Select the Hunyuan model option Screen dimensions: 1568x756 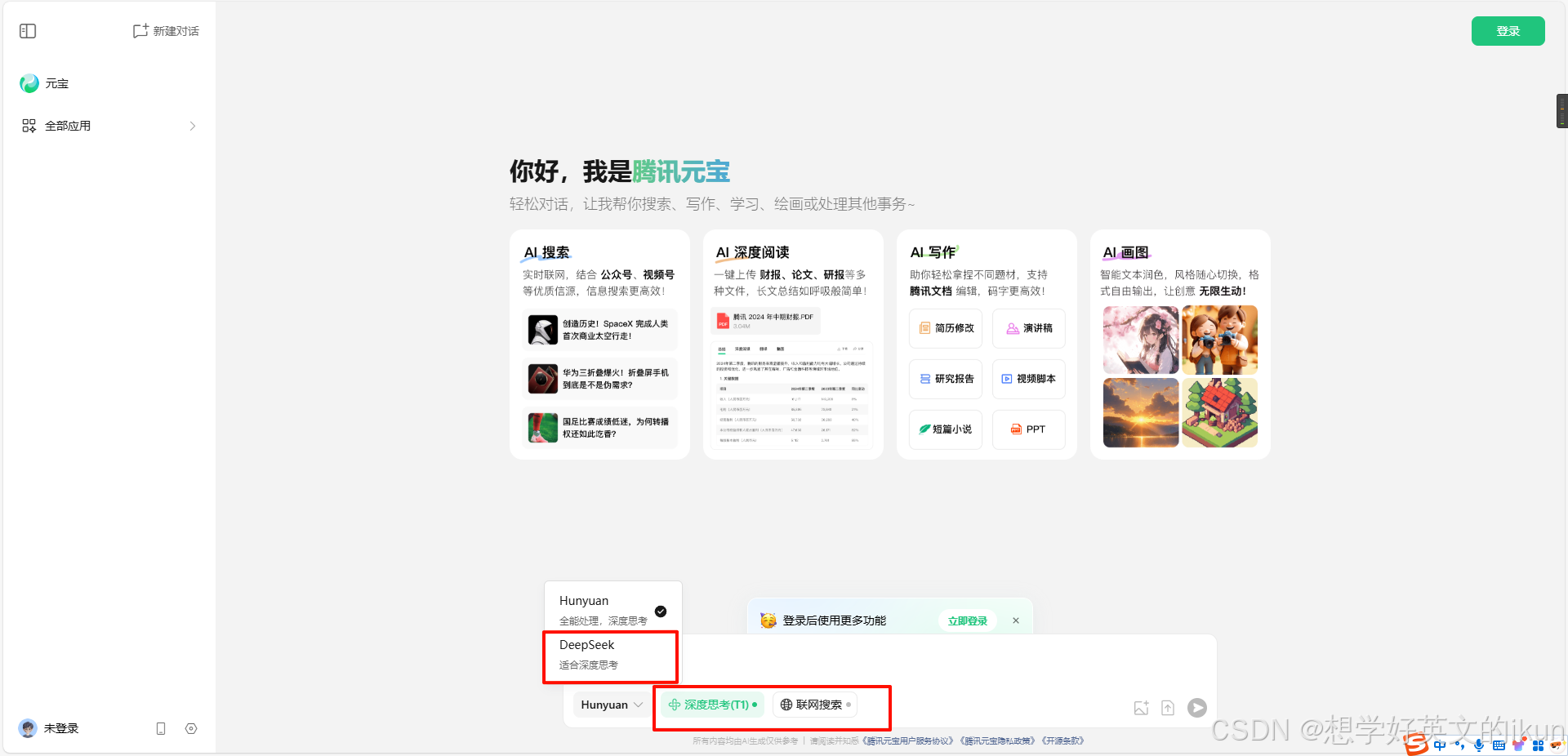click(612, 610)
